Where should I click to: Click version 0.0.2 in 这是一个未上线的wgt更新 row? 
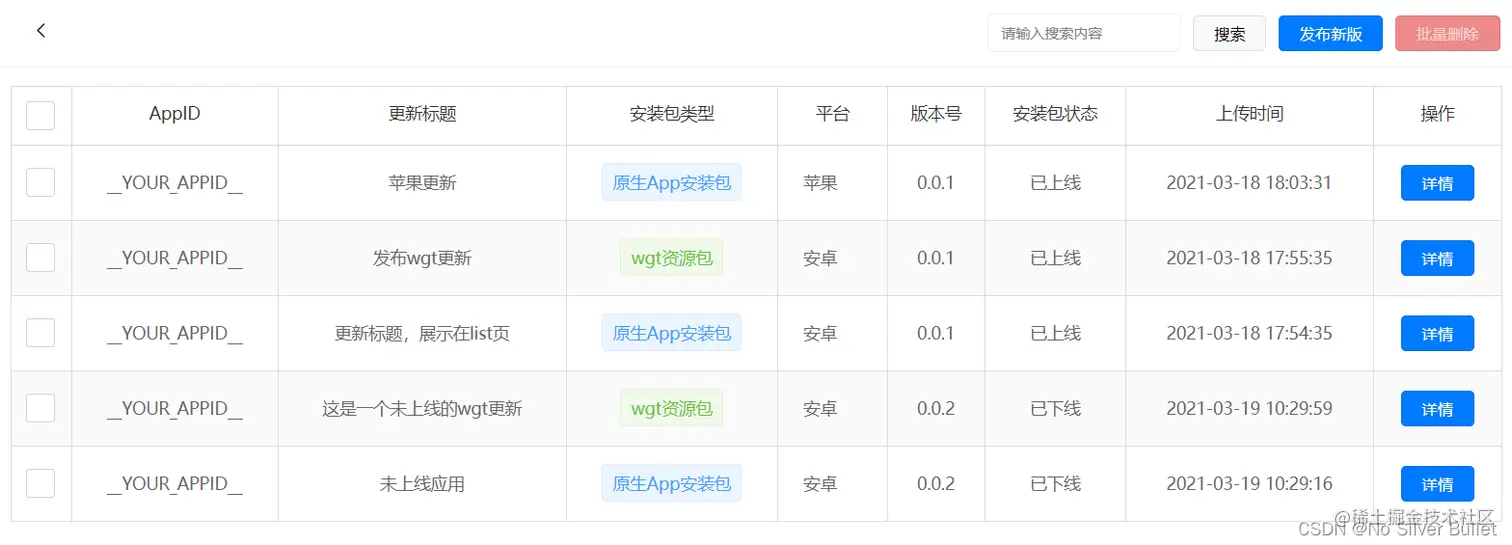point(936,408)
